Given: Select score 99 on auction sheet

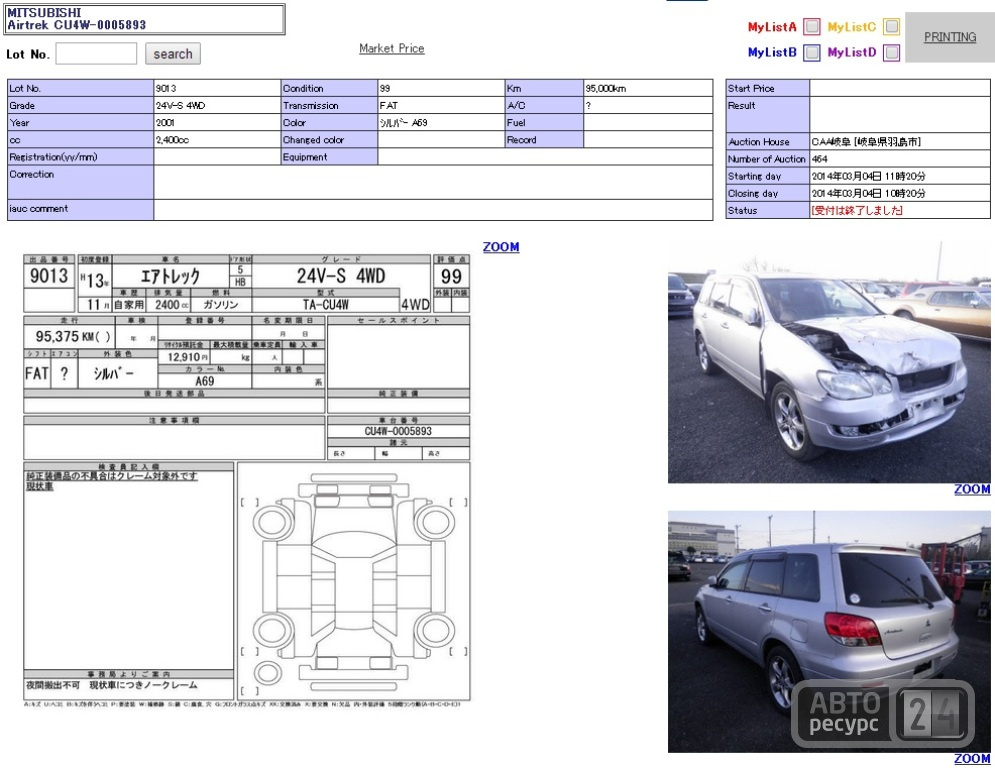Looking at the screenshot, I should tap(451, 276).
